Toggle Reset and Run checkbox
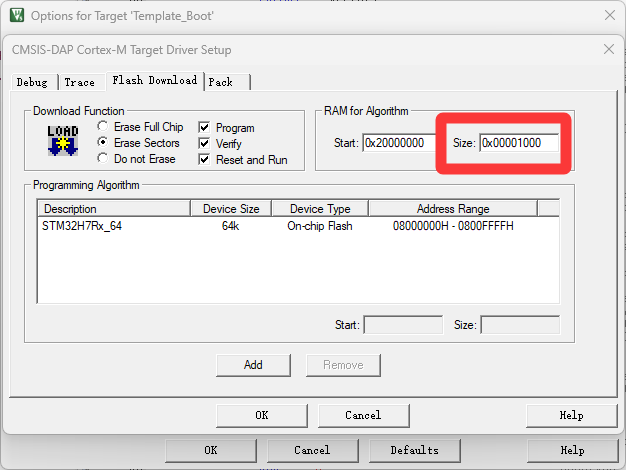This screenshot has width=626, height=470. 205,160
